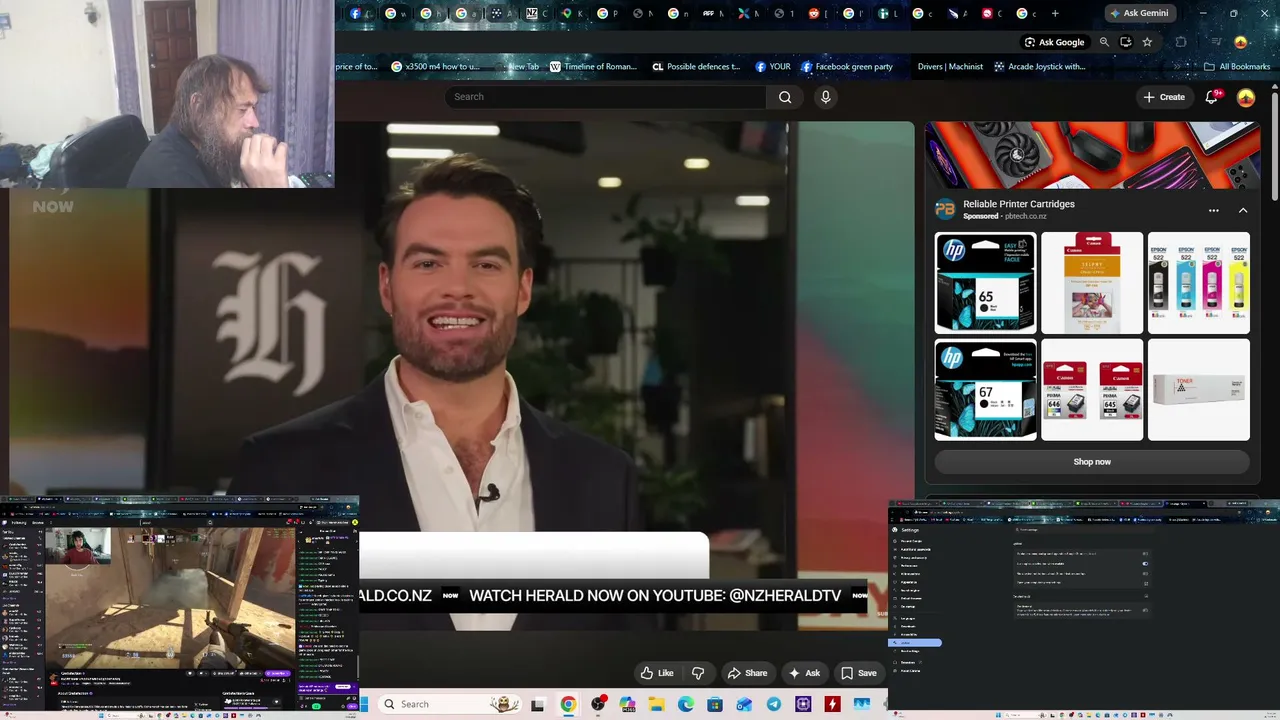
Task: Click the Task View taskbar icon
Action: pos(538,704)
